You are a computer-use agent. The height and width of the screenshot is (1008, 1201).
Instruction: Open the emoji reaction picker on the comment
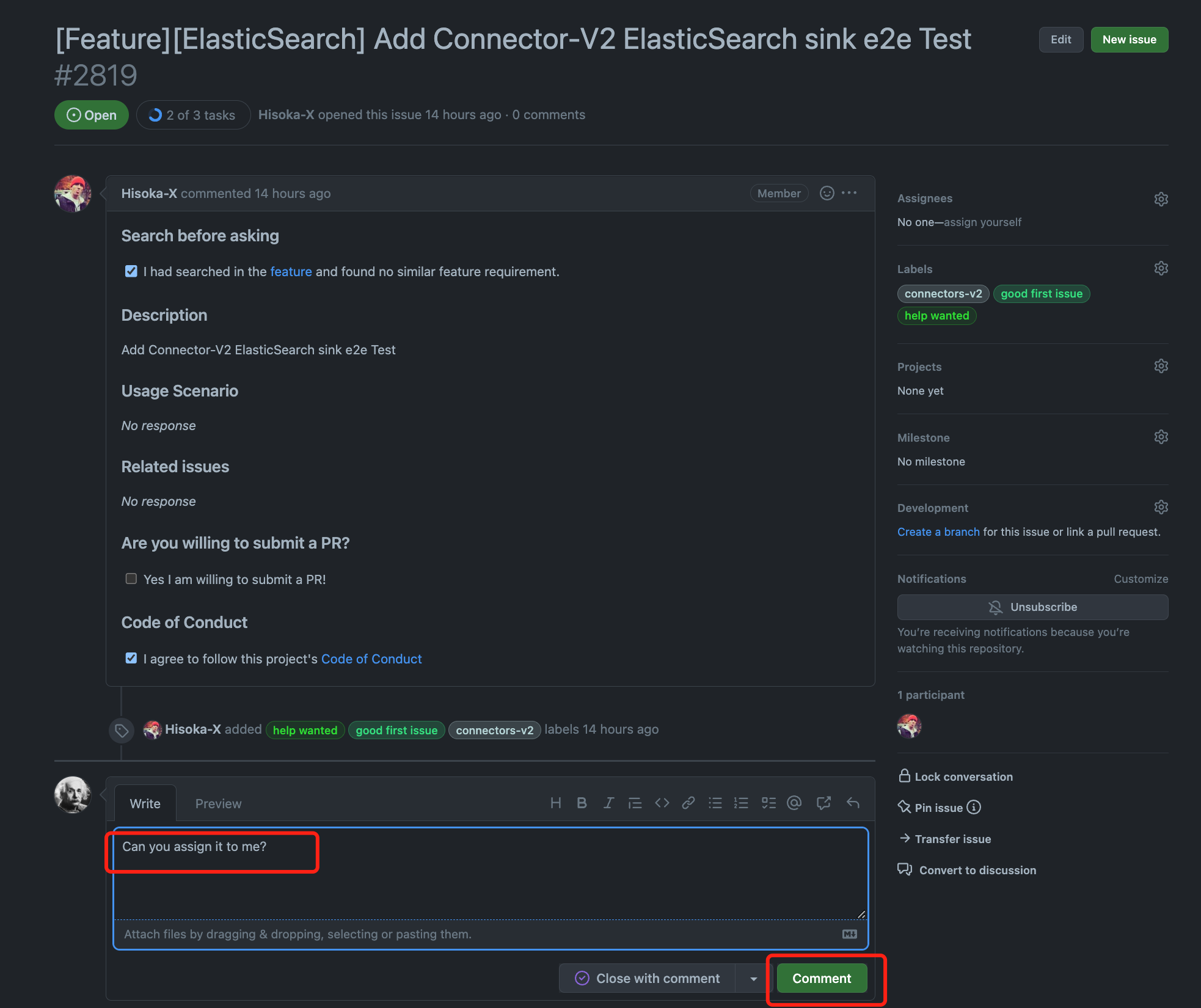(x=827, y=193)
